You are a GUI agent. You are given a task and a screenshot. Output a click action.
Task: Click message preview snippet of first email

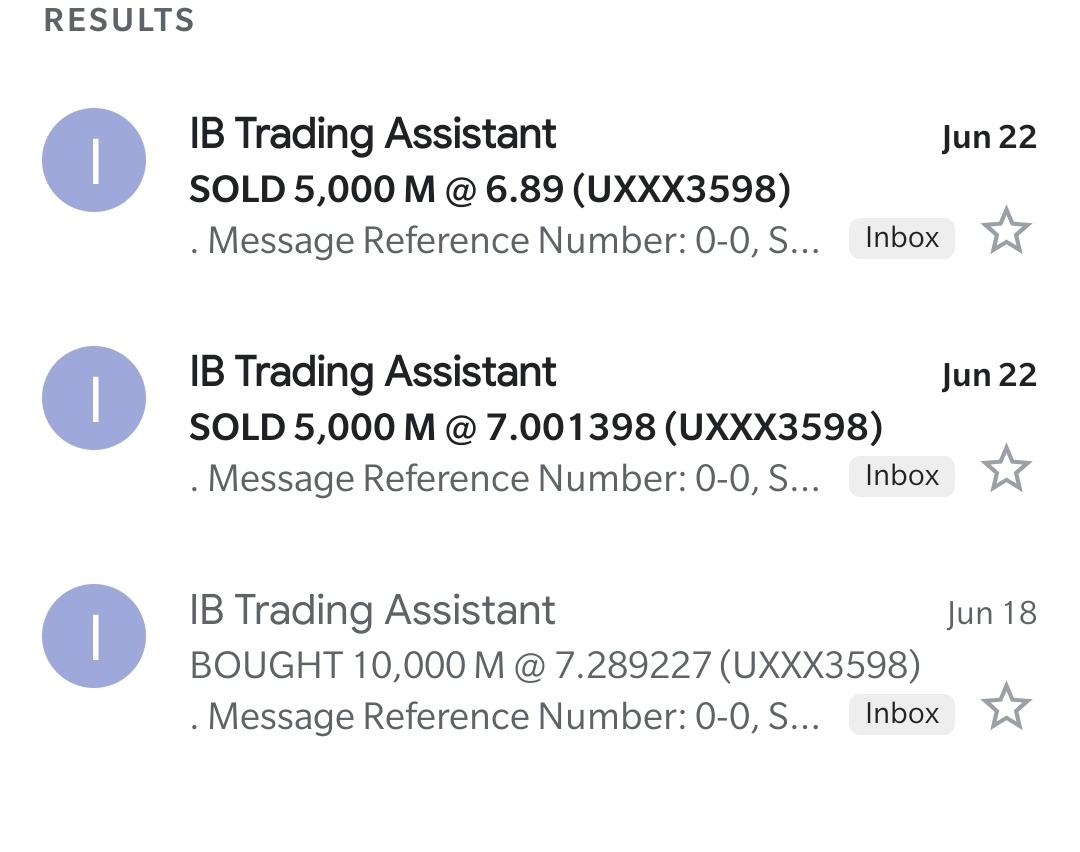click(x=505, y=241)
